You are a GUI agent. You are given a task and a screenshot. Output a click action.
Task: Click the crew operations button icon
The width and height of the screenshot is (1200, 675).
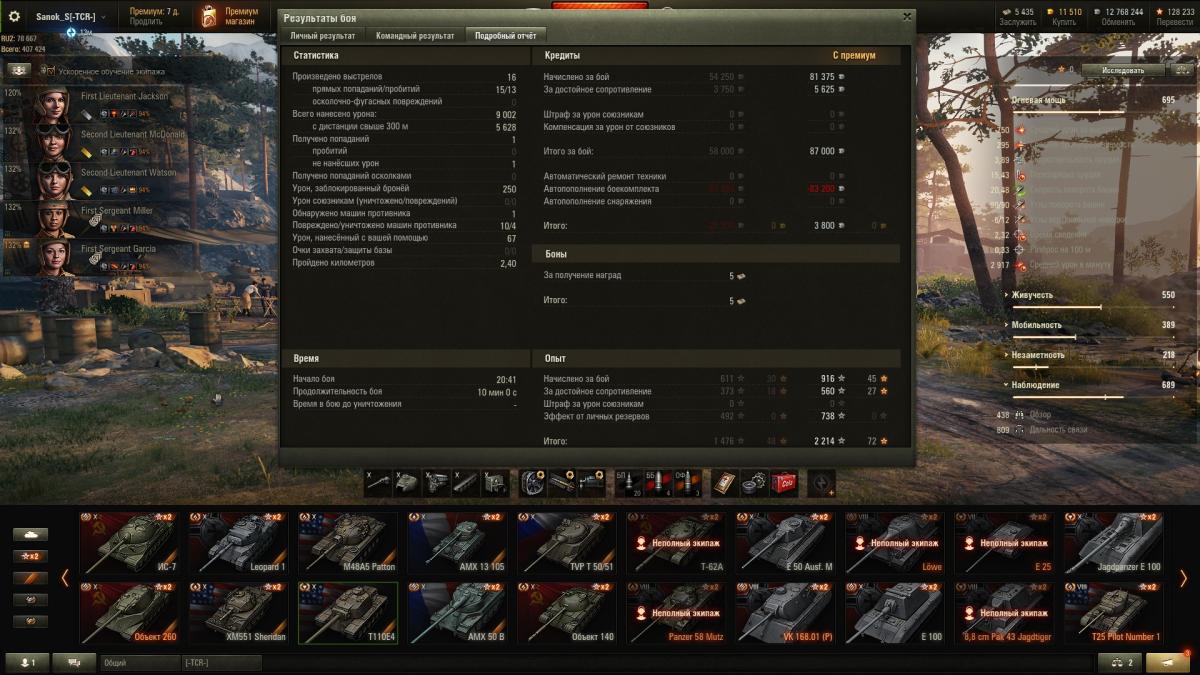[18, 70]
